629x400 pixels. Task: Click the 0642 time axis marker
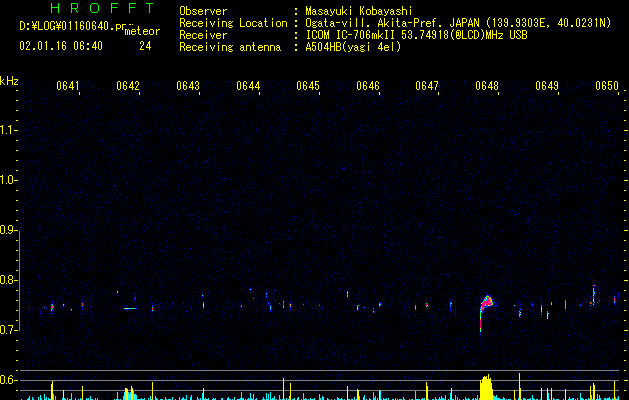[x=128, y=86]
